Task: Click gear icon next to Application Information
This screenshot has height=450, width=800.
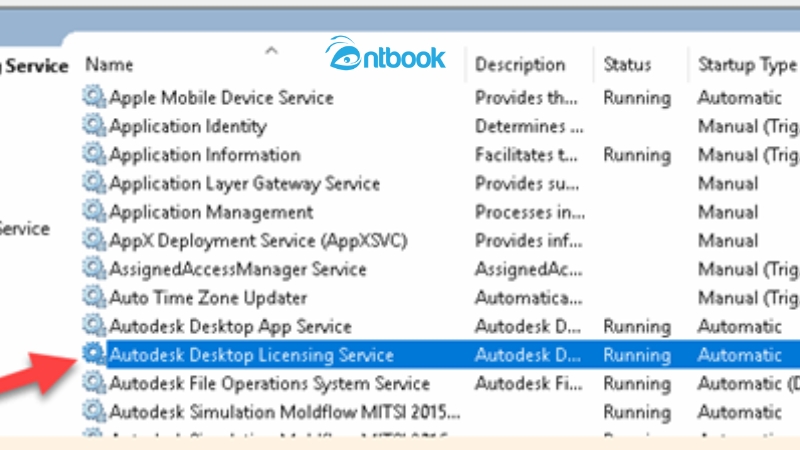Action: (x=94, y=154)
